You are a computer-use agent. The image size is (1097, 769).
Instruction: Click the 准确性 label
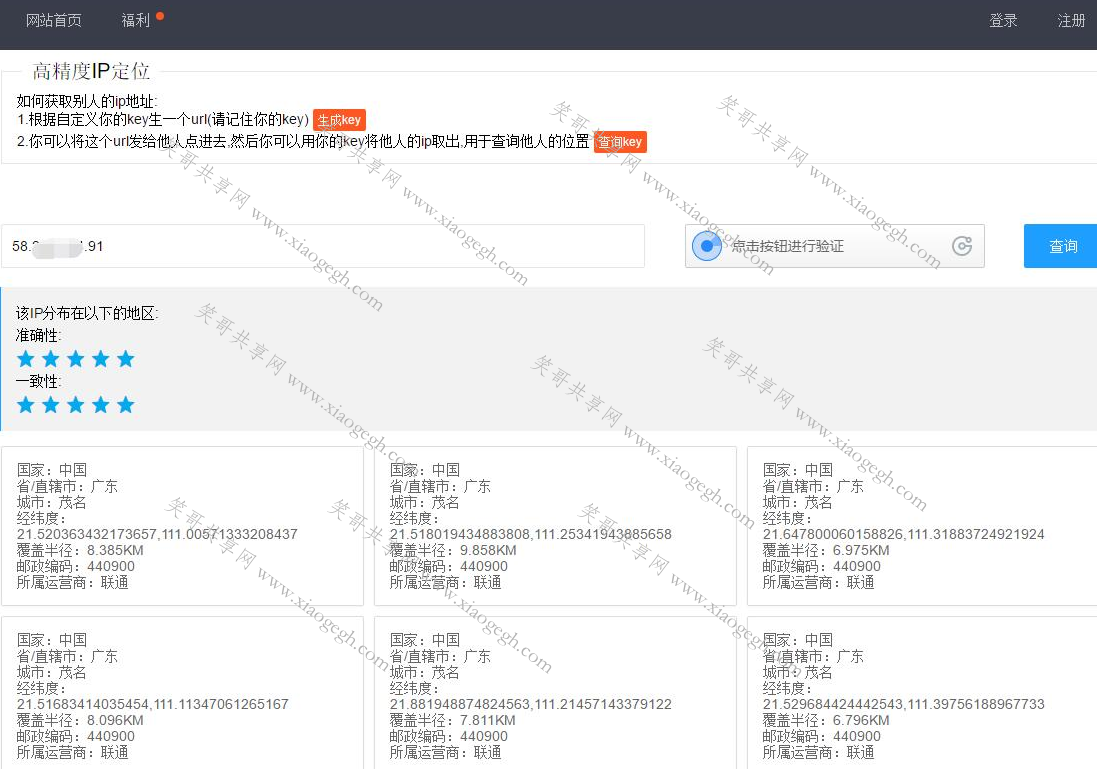click(38, 335)
